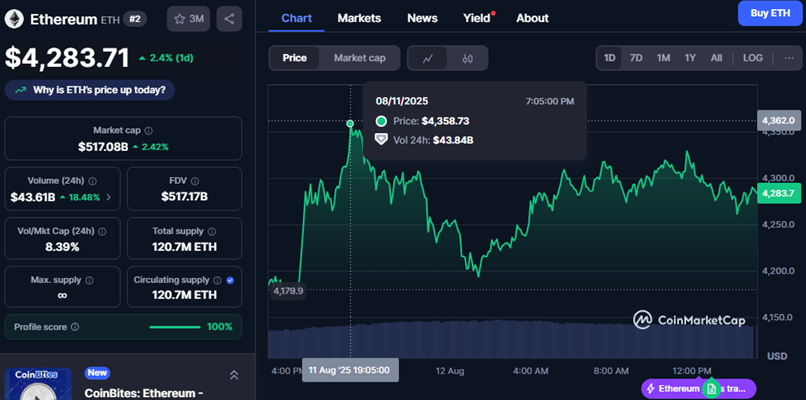Viewport: 806px width, 400px height.
Task: Click the #2 rank badge
Action: [x=135, y=19]
